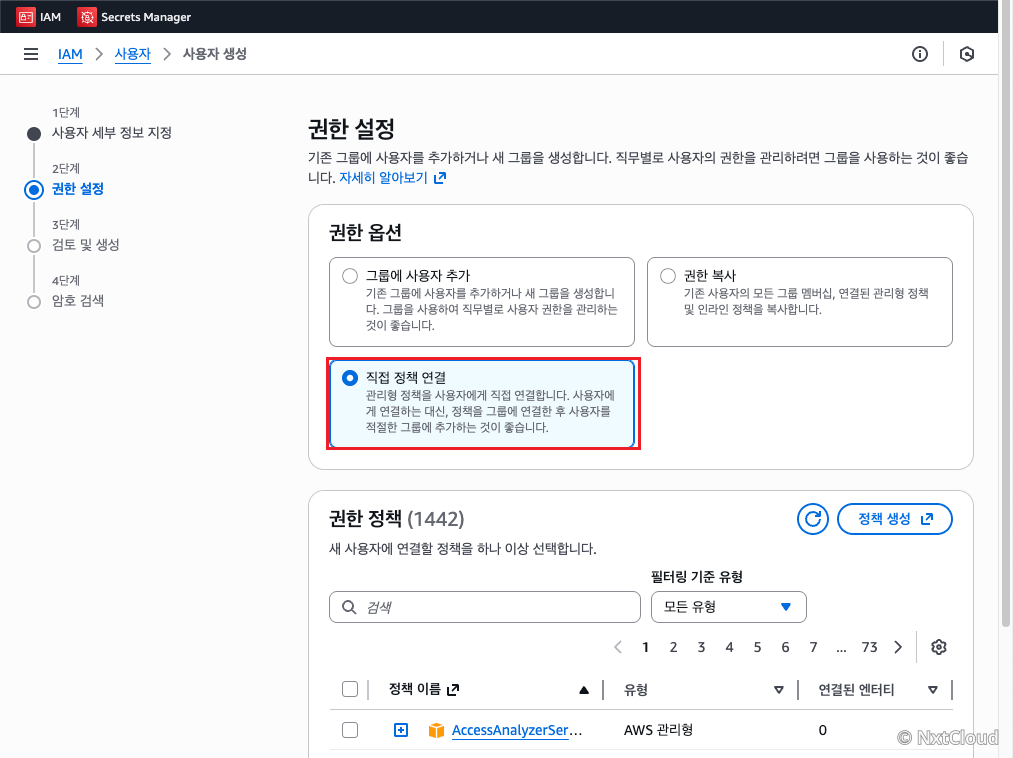
Task: Click the pagination ellipsis
Action: coord(841,648)
